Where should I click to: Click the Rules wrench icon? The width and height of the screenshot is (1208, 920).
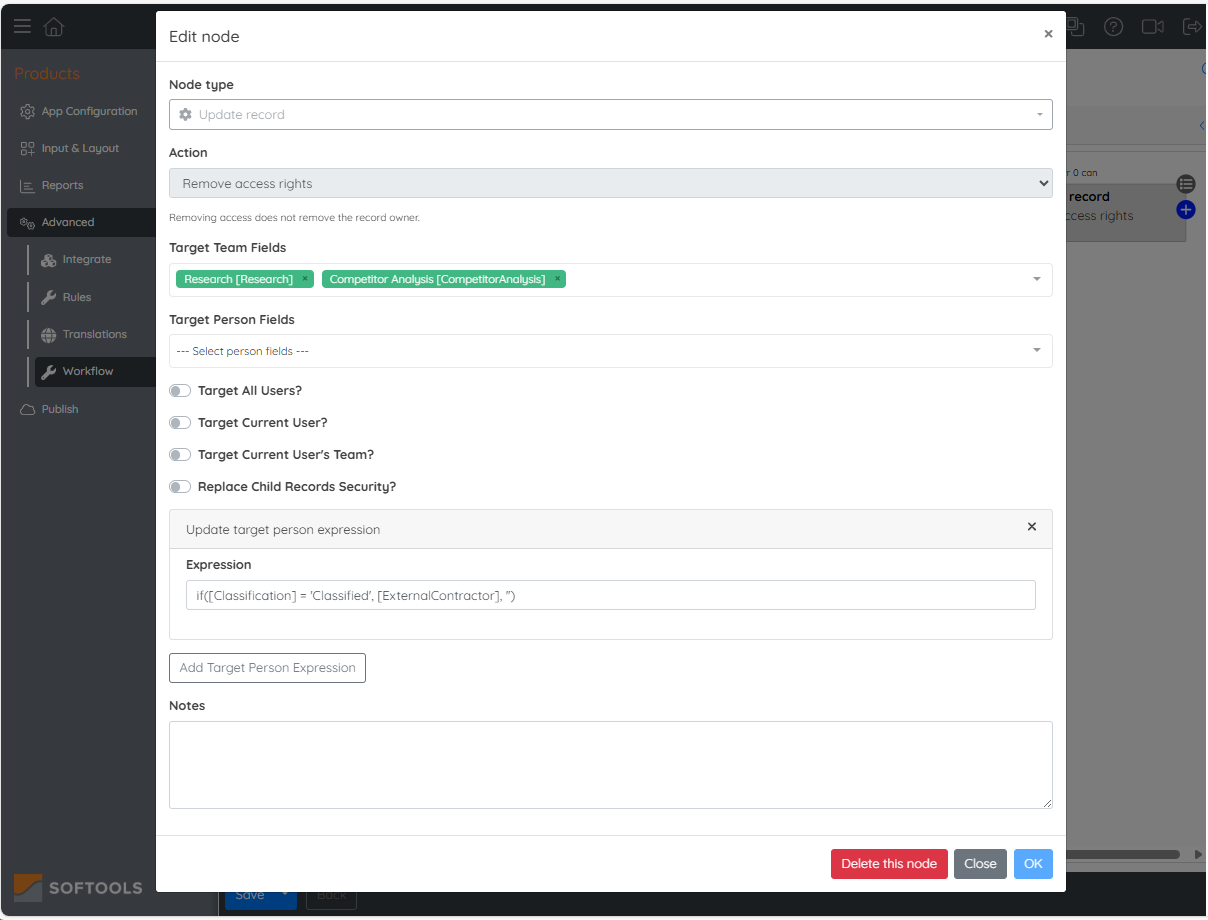[x=48, y=297]
